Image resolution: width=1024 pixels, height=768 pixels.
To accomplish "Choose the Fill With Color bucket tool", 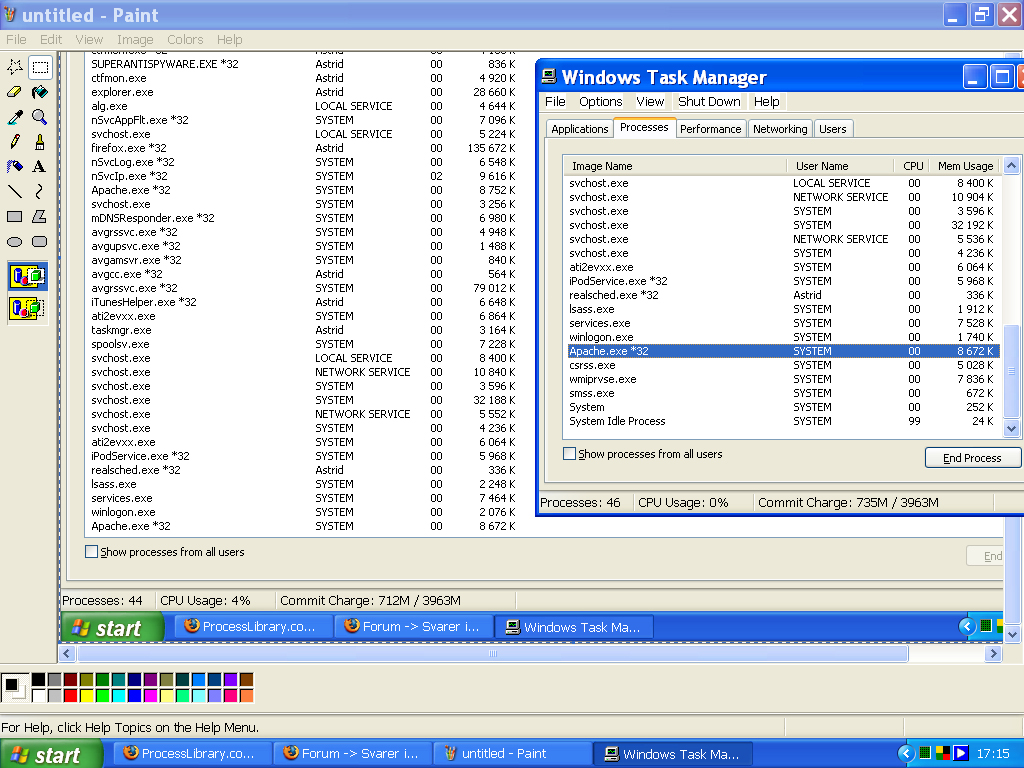I will tap(40, 92).
